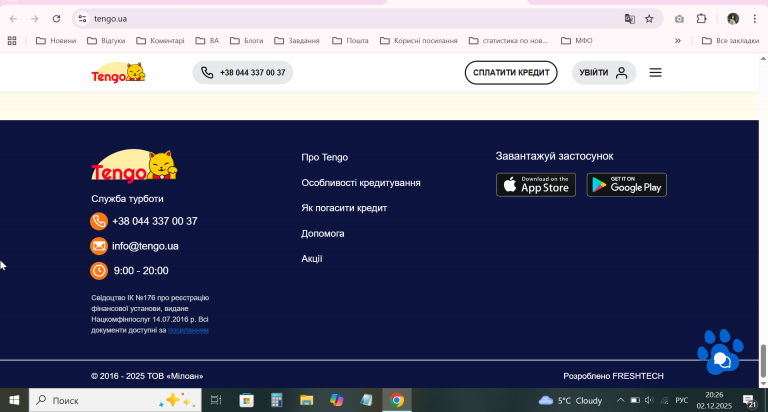Switch input language РУС indicator
Viewport: 768px width, 412px height.
click(681, 400)
